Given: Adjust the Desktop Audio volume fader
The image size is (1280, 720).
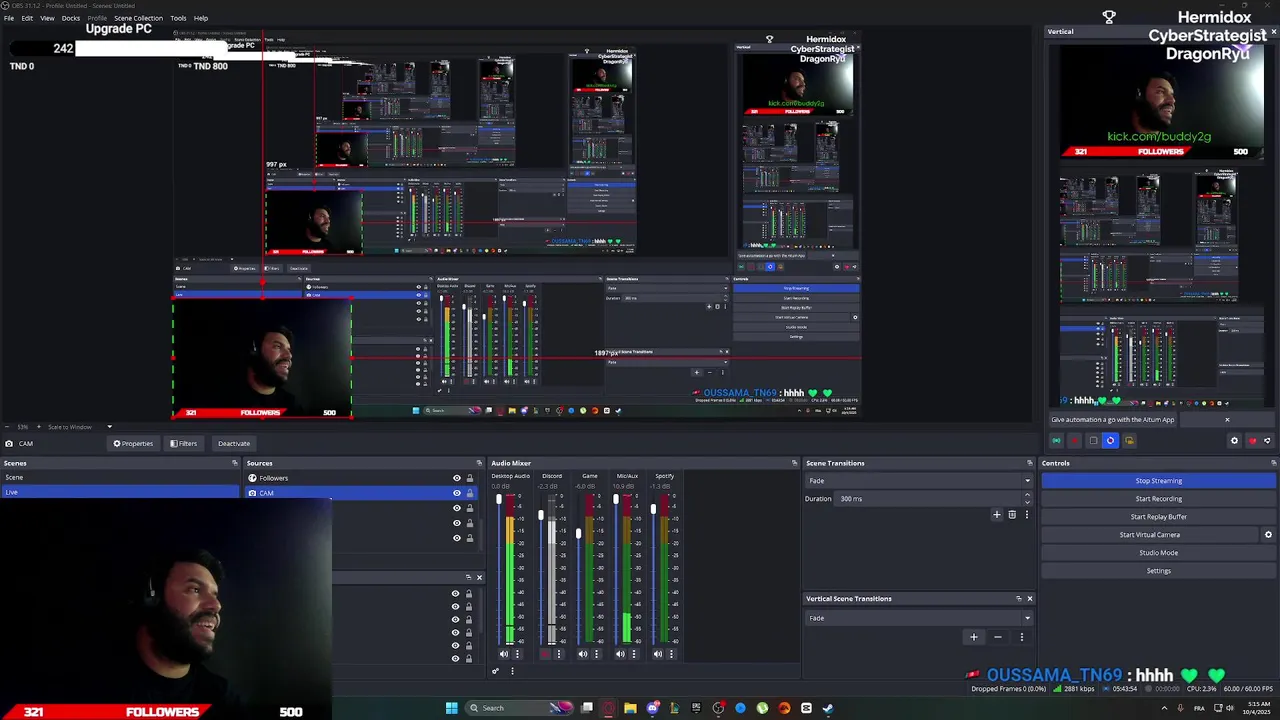Looking at the screenshot, I should point(499,499).
